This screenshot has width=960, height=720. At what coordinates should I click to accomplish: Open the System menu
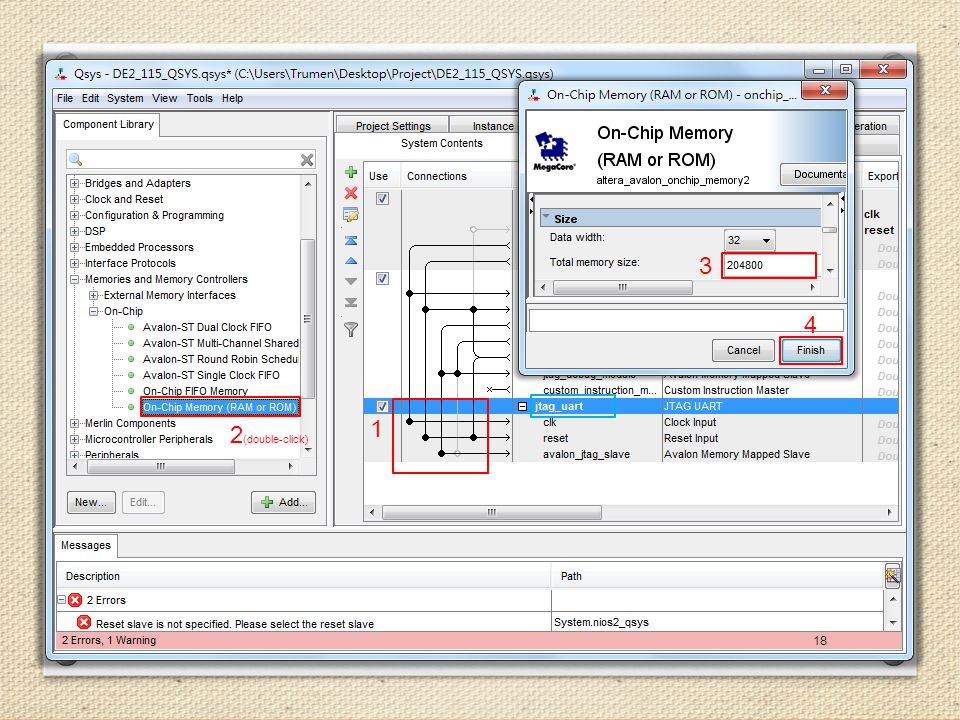(x=125, y=98)
